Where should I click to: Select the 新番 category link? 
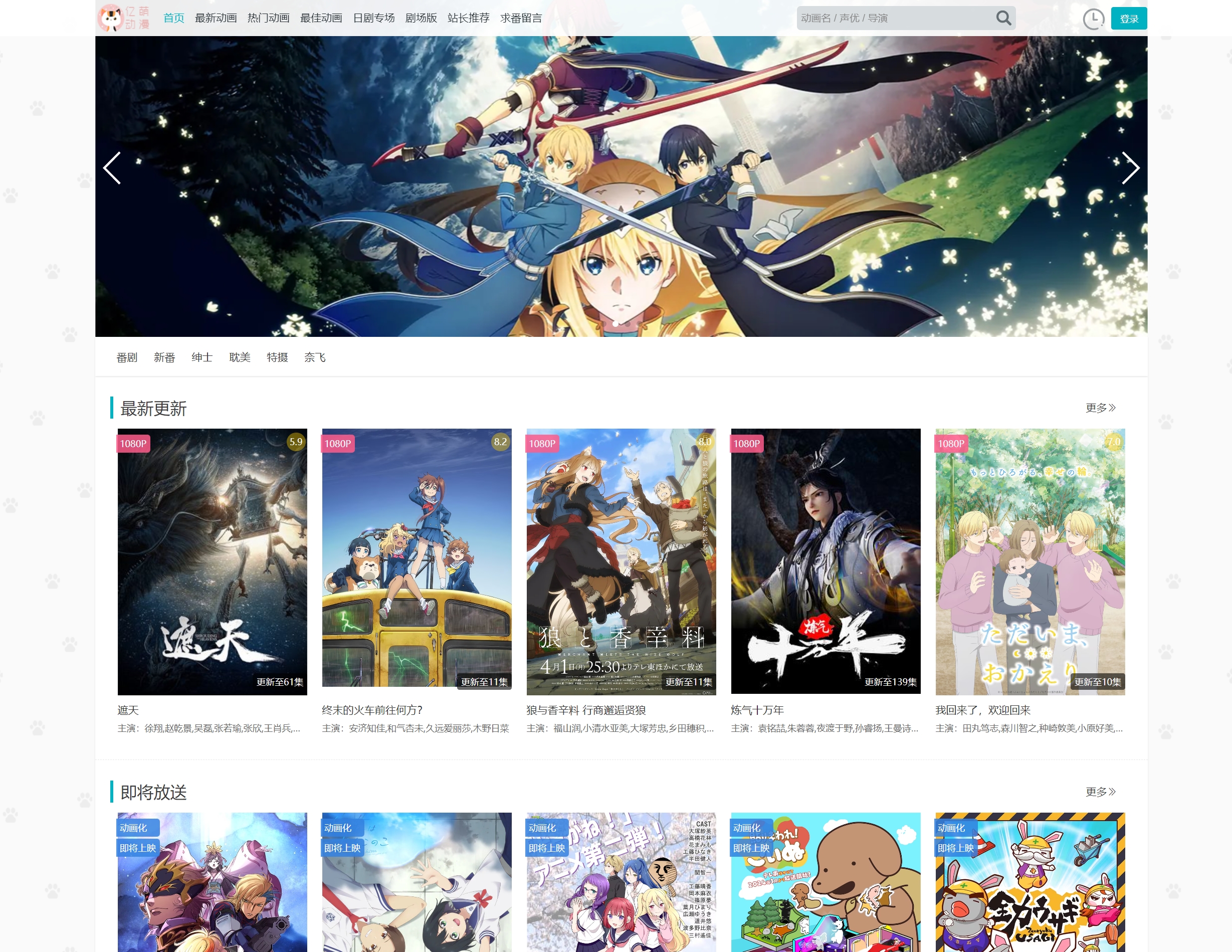tap(164, 357)
